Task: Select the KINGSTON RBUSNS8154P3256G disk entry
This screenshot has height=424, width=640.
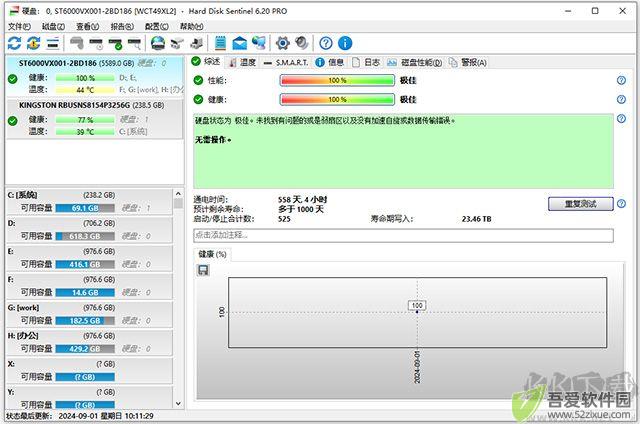Action: [x=94, y=119]
